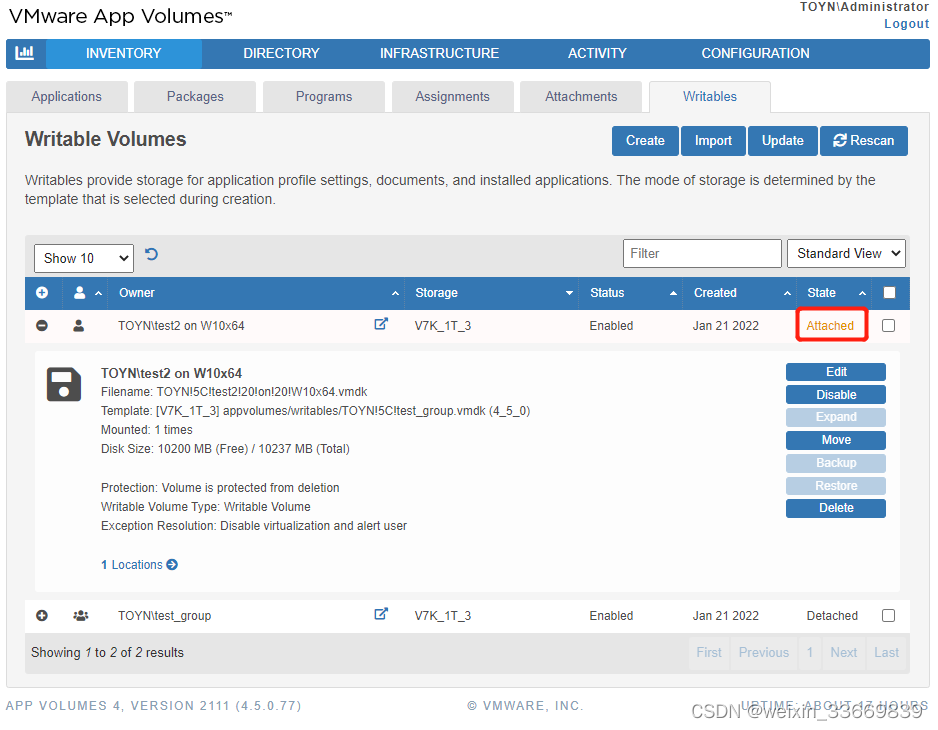This screenshot has width=938, height=730.
Task: Open the ACTIVITY menu
Action: tap(597, 53)
